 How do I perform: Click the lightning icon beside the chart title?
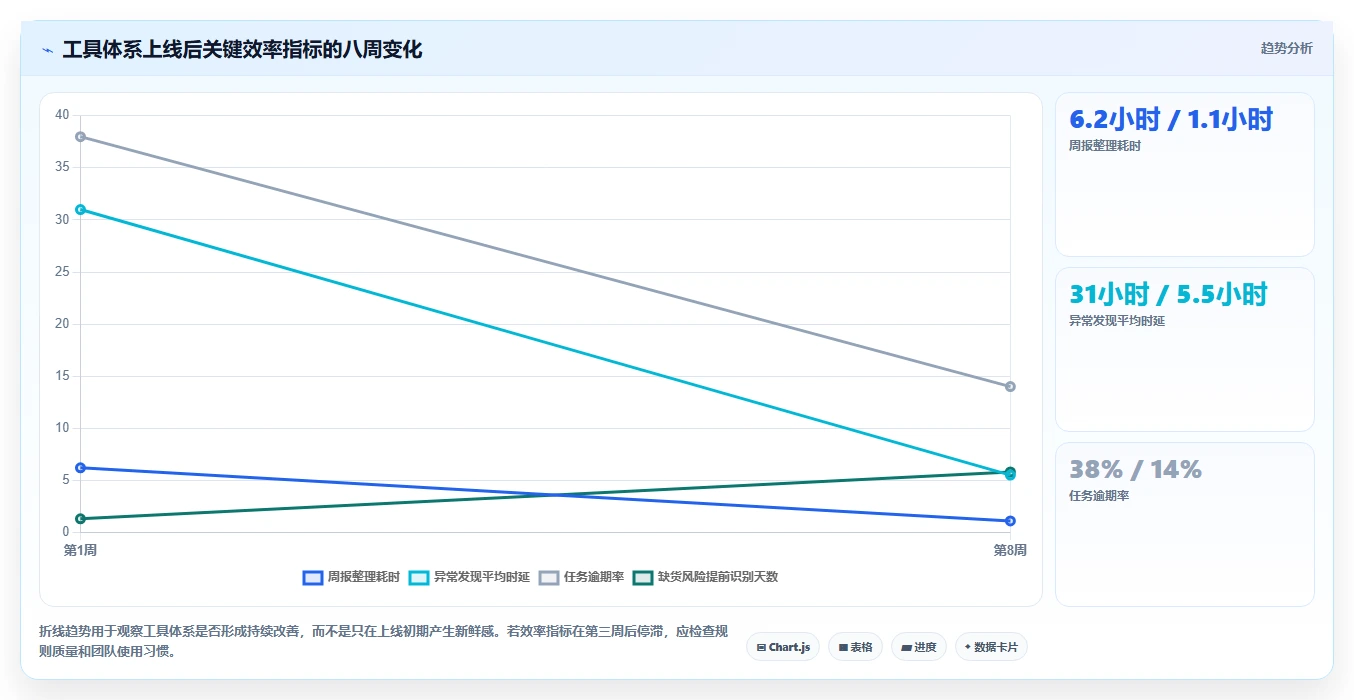[x=47, y=50]
